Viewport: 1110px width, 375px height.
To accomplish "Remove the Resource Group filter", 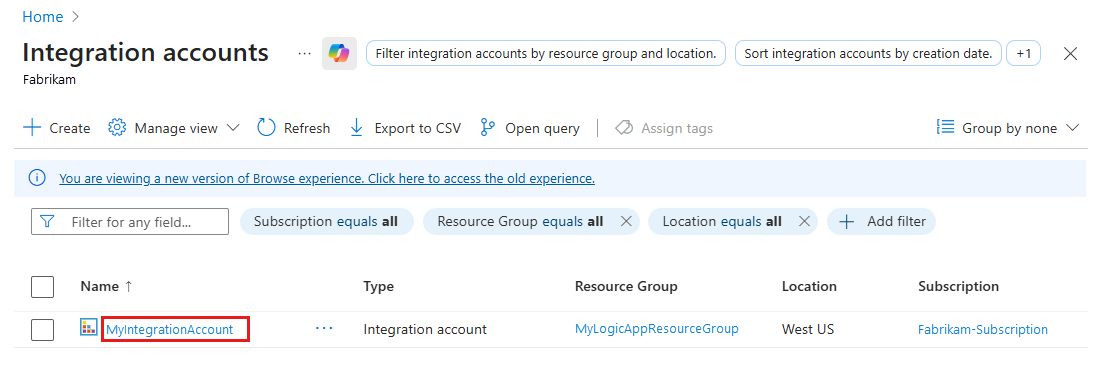I will (x=626, y=221).
